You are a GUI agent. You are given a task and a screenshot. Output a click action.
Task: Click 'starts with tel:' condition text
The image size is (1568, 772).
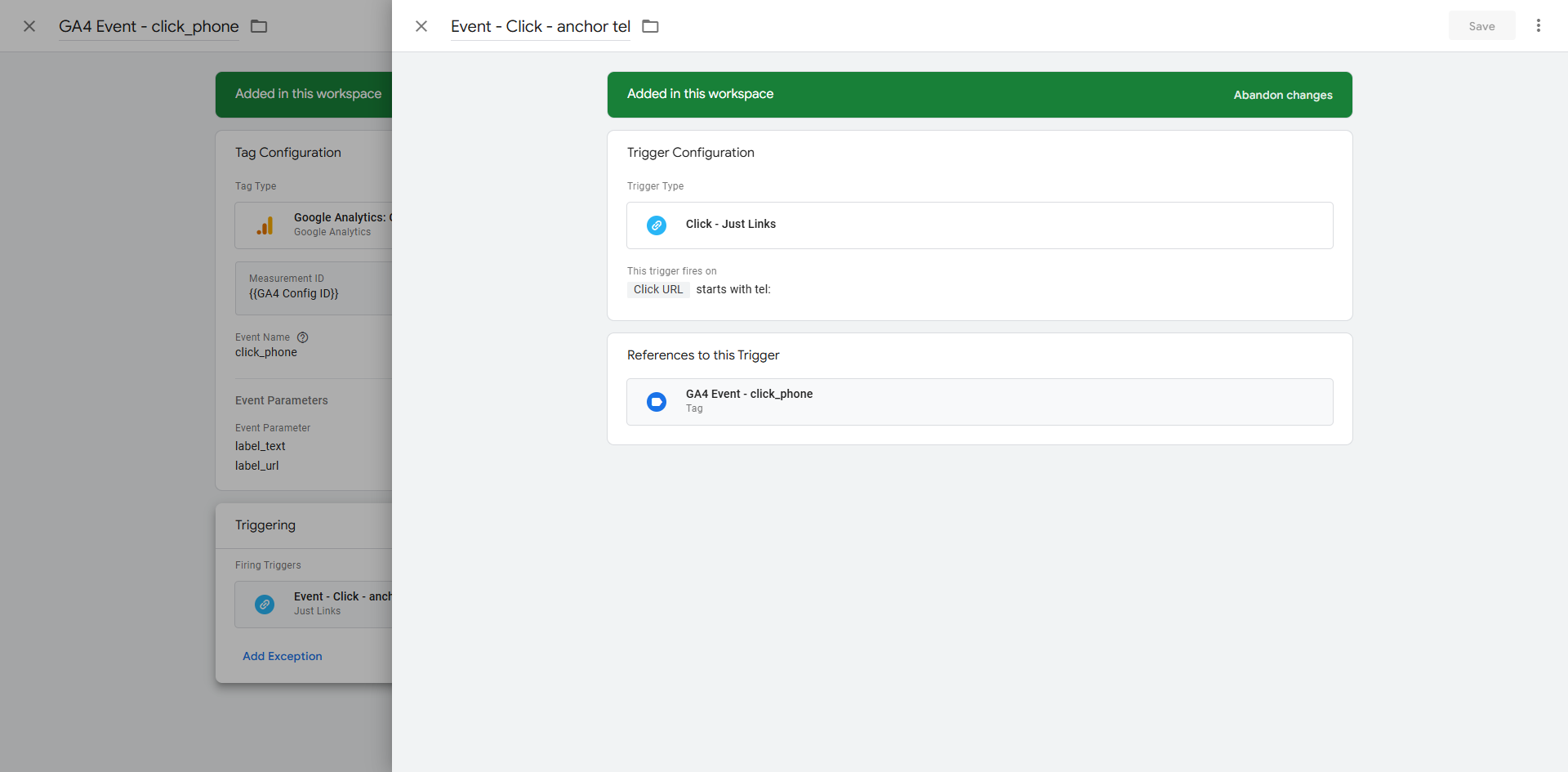(733, 289)
